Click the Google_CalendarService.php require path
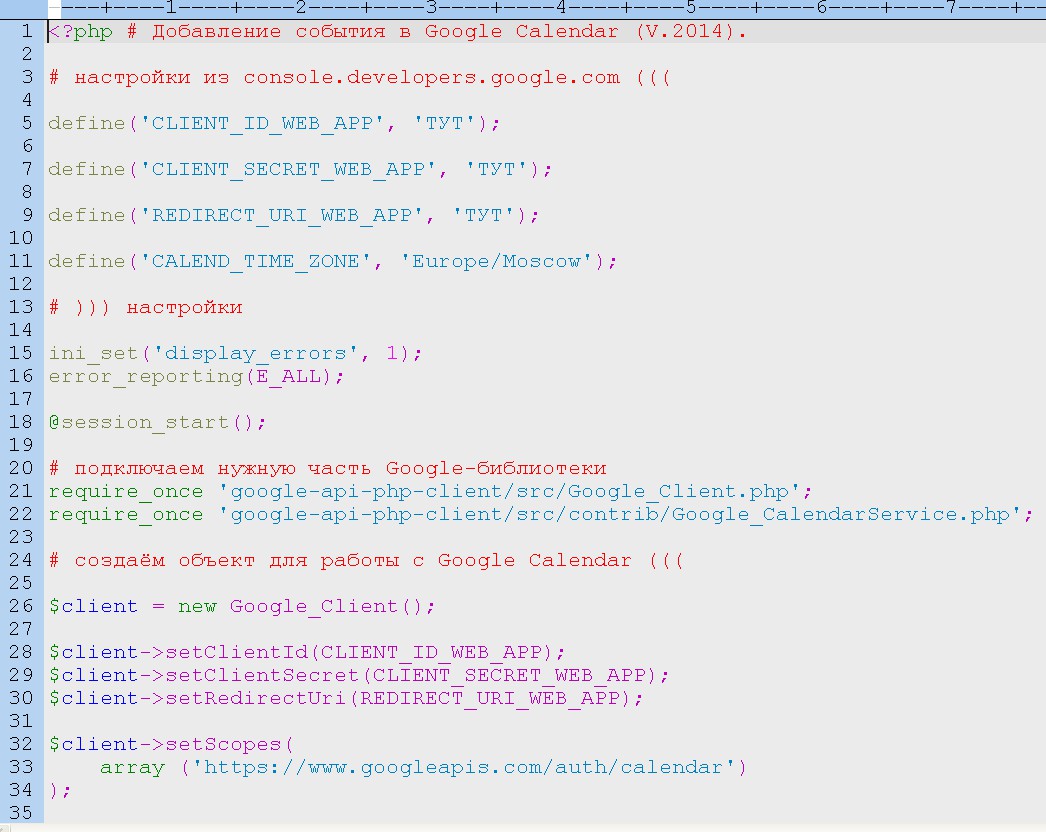Image resolution: width=1046 pixels, height=832 pixels. coord(620,515)
